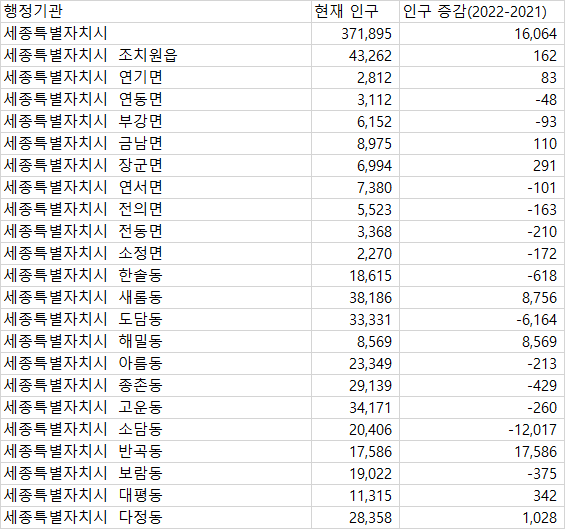The image size is (565, 529).
Task: Click the 23,349 population cell
Action: (355, 364)
